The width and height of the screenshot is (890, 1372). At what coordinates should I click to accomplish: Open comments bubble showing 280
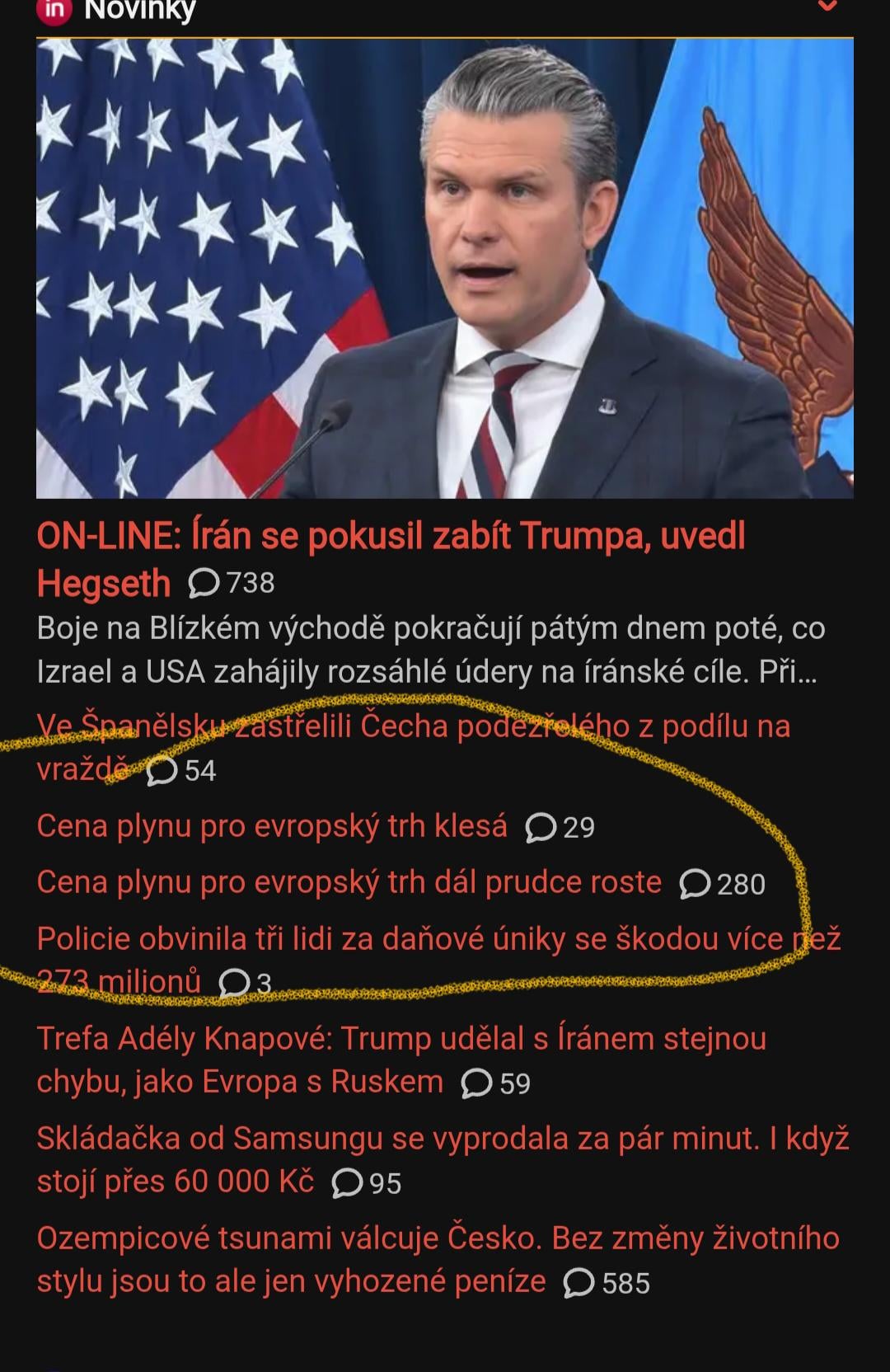723,884
